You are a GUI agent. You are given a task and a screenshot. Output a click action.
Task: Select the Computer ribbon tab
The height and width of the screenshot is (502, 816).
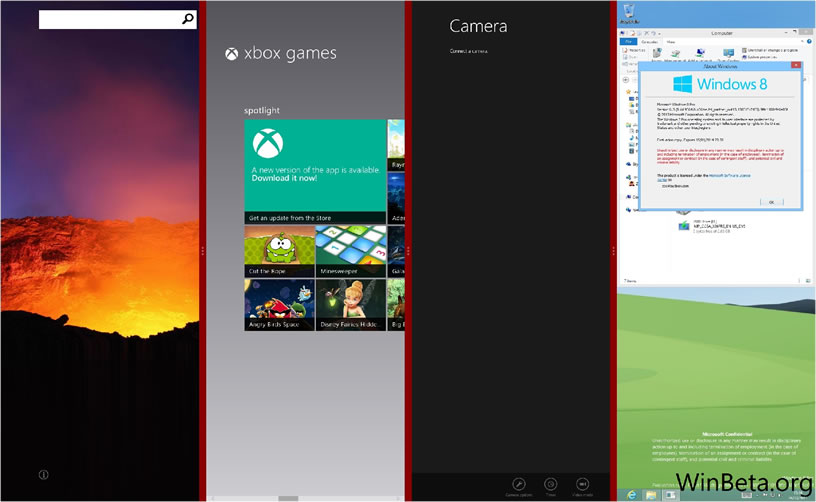coord(649,42)
